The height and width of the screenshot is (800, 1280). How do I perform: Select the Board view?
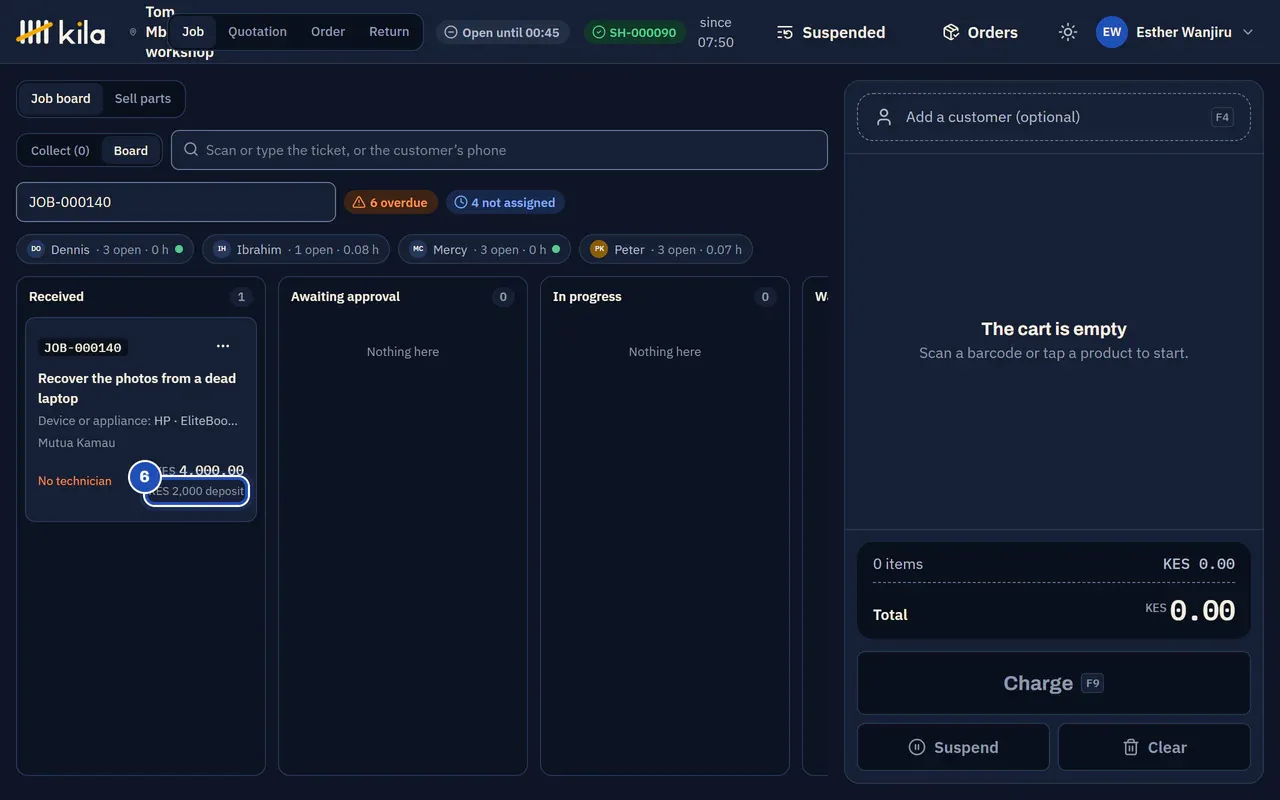coord(131,150)
